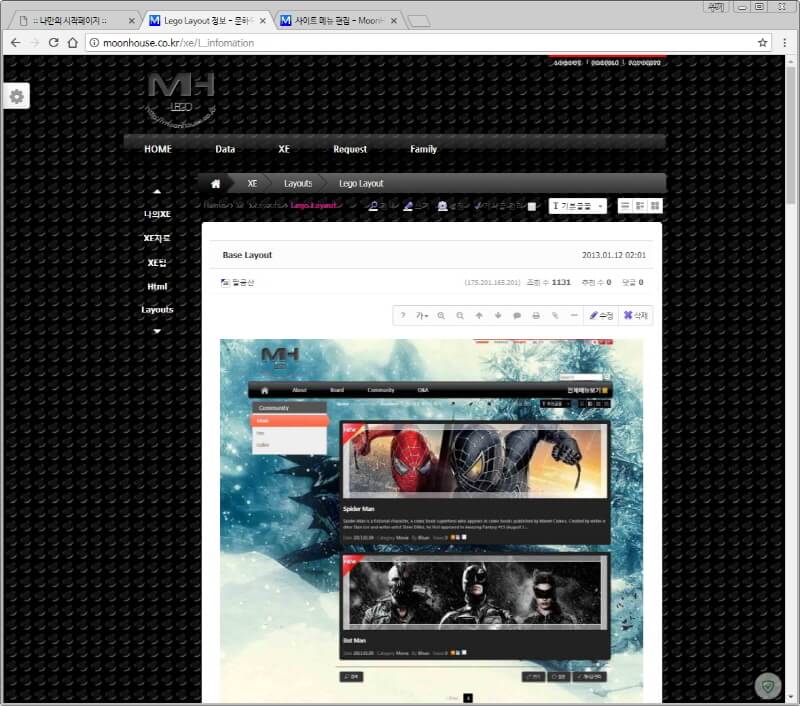Reload the page

coord(54,43)
